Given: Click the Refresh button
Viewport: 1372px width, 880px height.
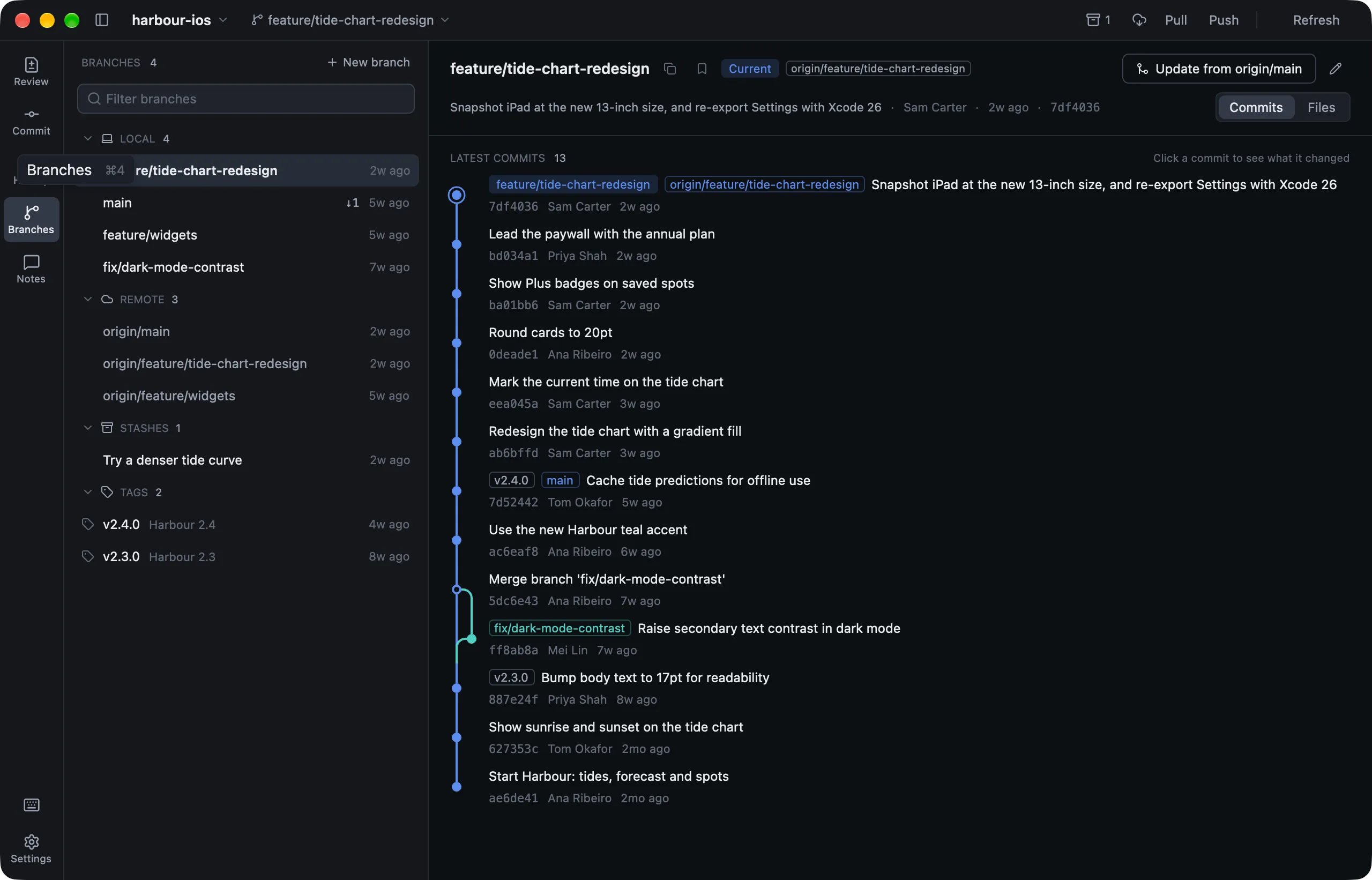Looking at the screenshot, I should (1315, 20).
